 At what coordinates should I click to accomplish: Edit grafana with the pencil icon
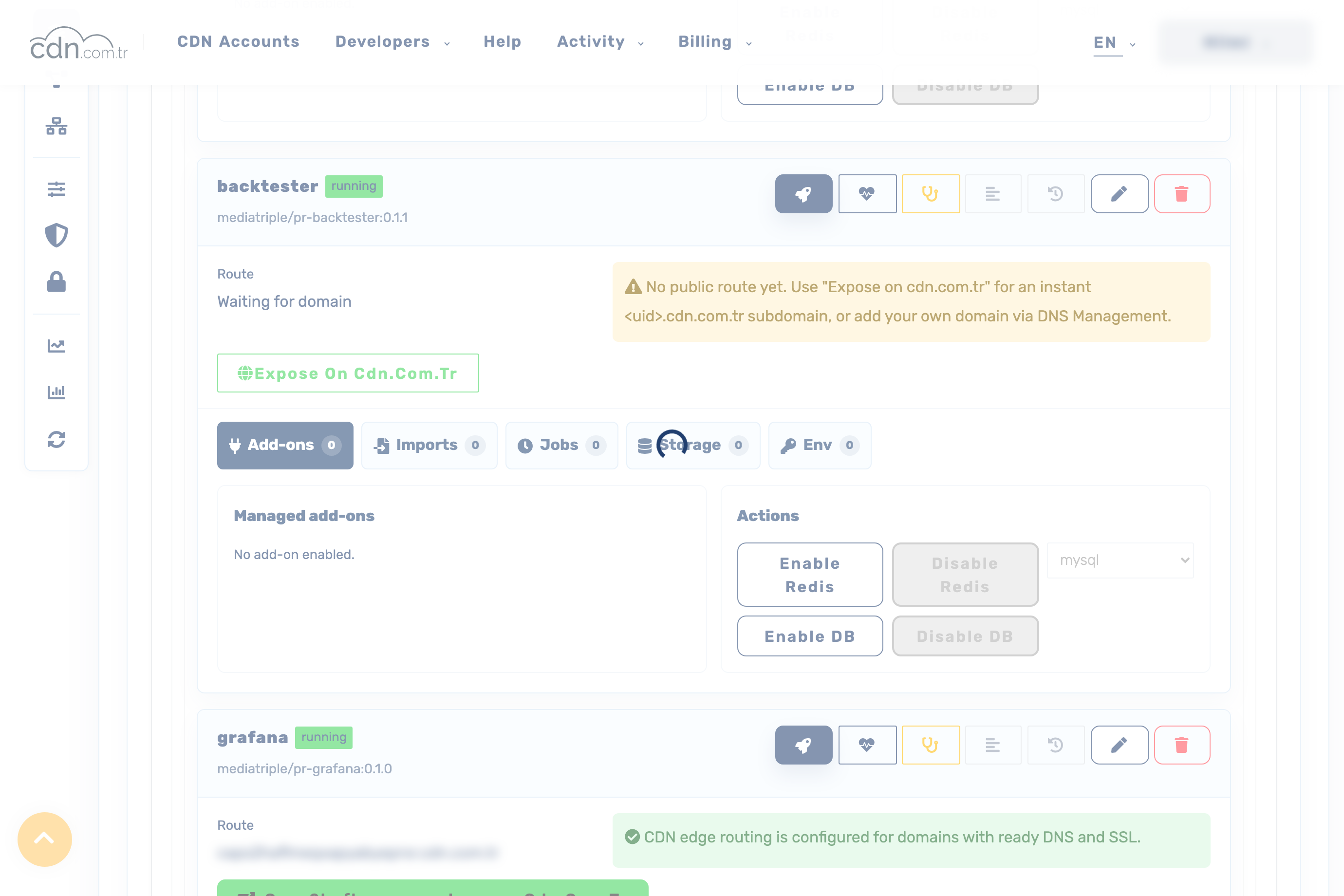[x=1119, y=745]
